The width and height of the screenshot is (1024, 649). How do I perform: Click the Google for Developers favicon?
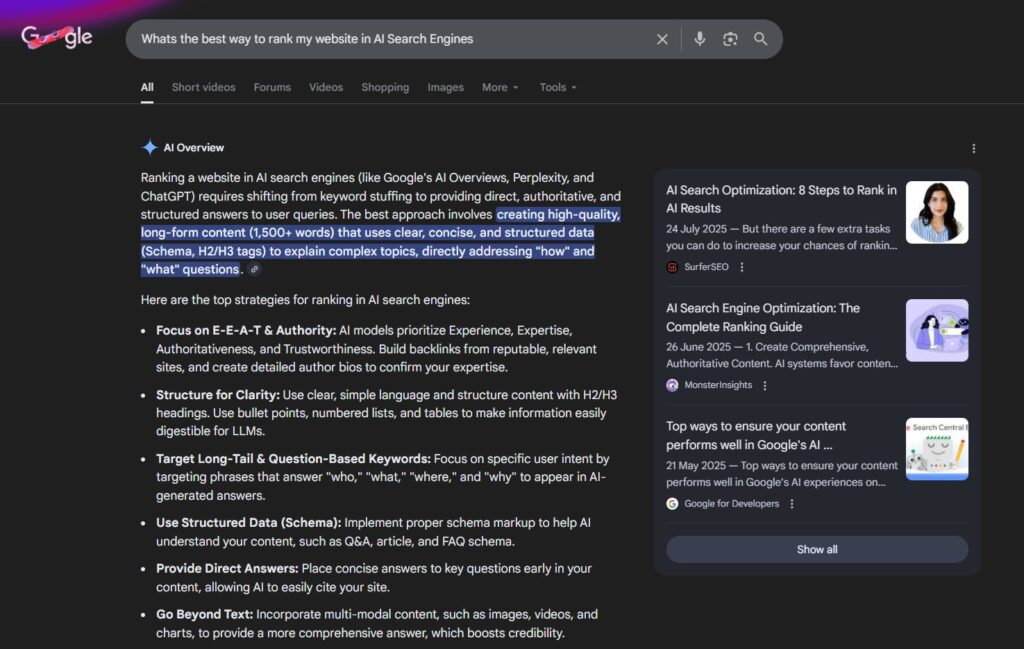coord(671,504)
